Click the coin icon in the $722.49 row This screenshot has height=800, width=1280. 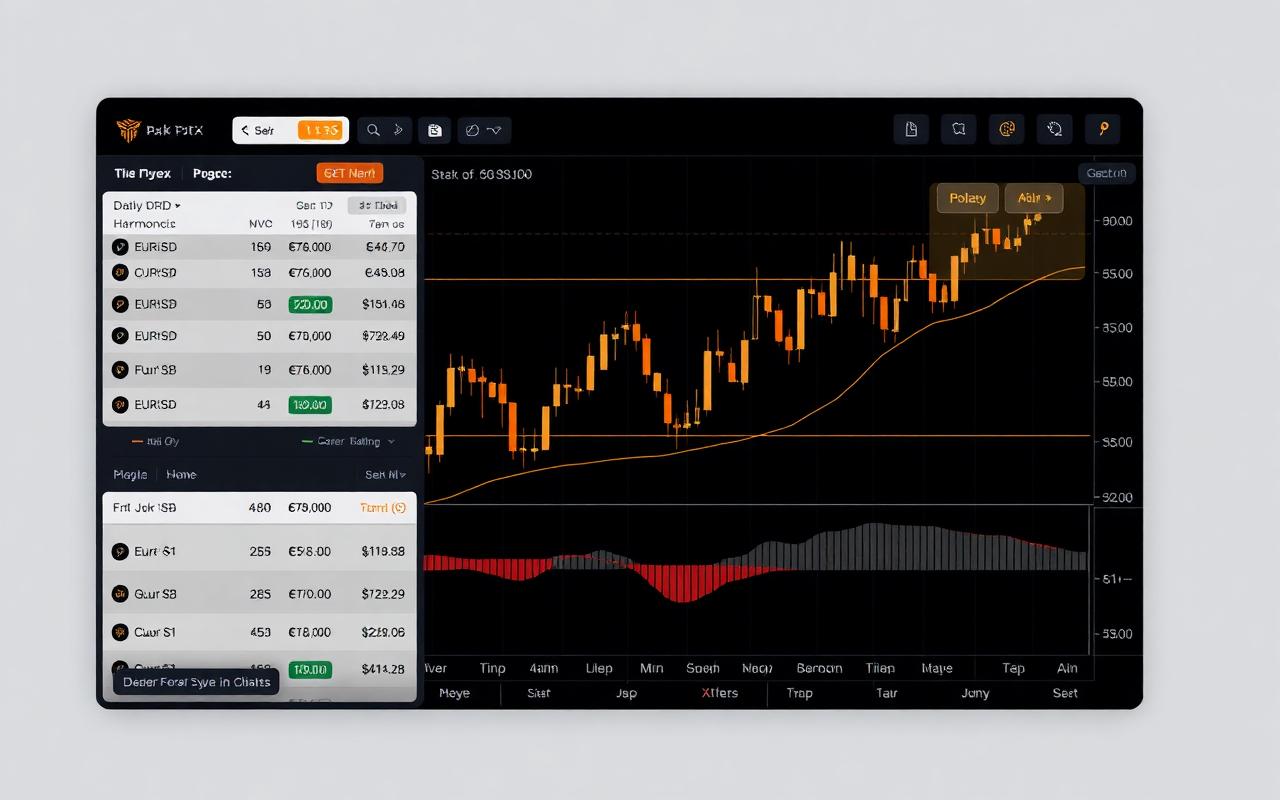tap(119, 336)
